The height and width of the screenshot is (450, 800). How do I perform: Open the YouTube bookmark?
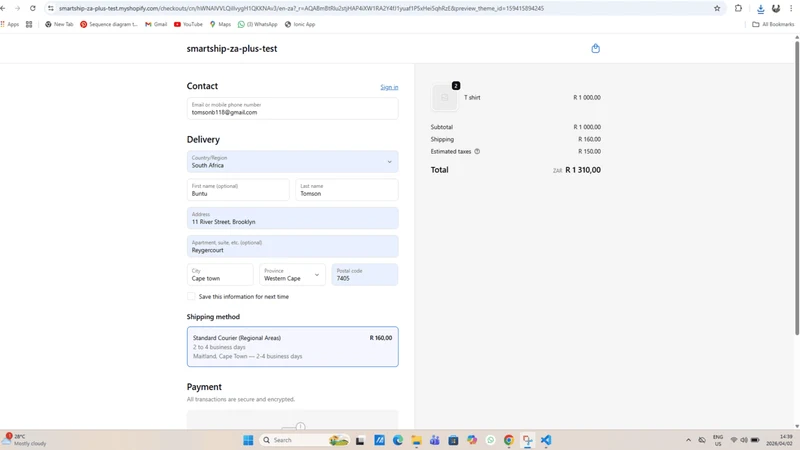[x=188, y=24]
